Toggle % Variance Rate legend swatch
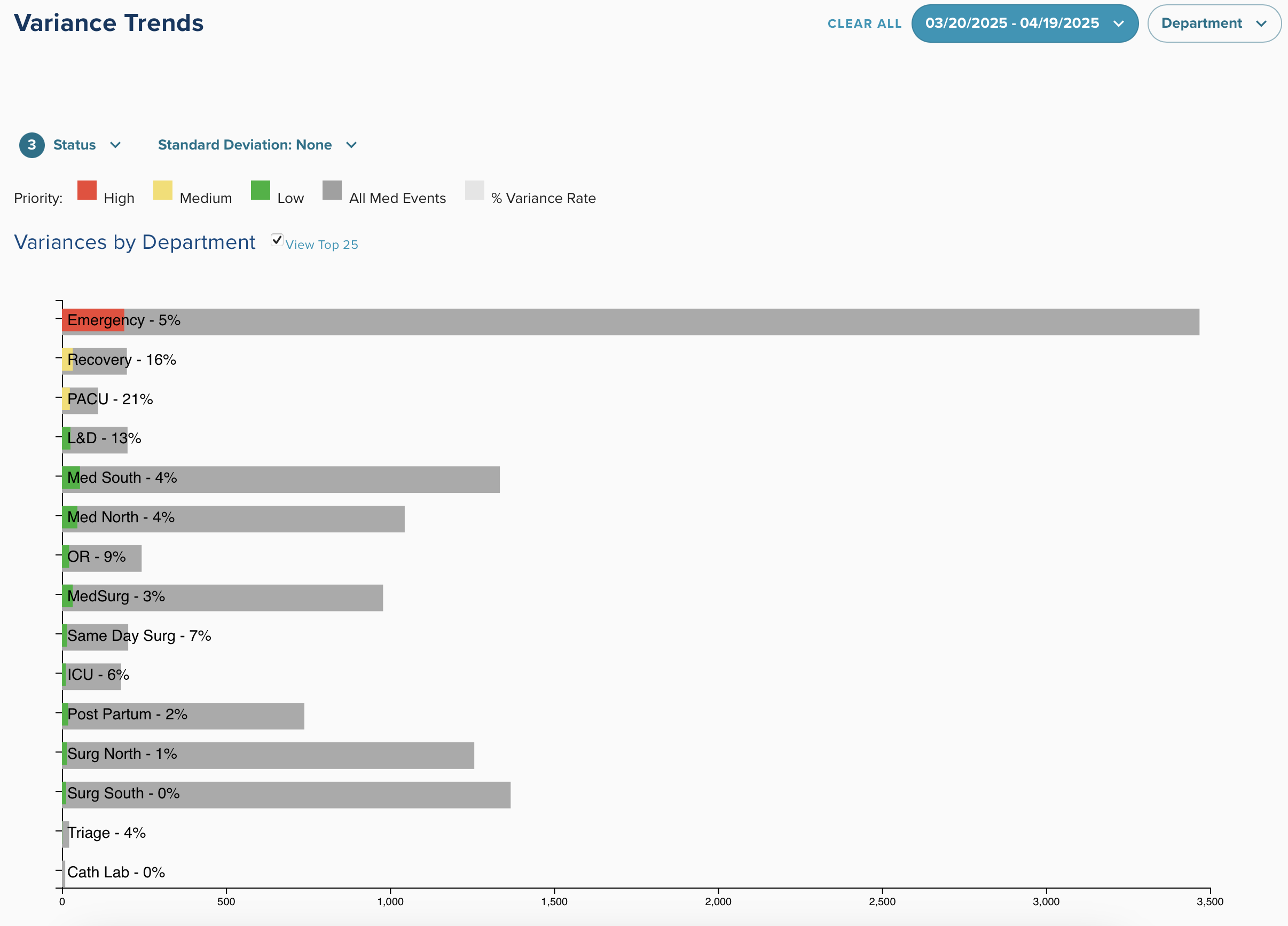1288x926 pixels. tap(474, 190)
